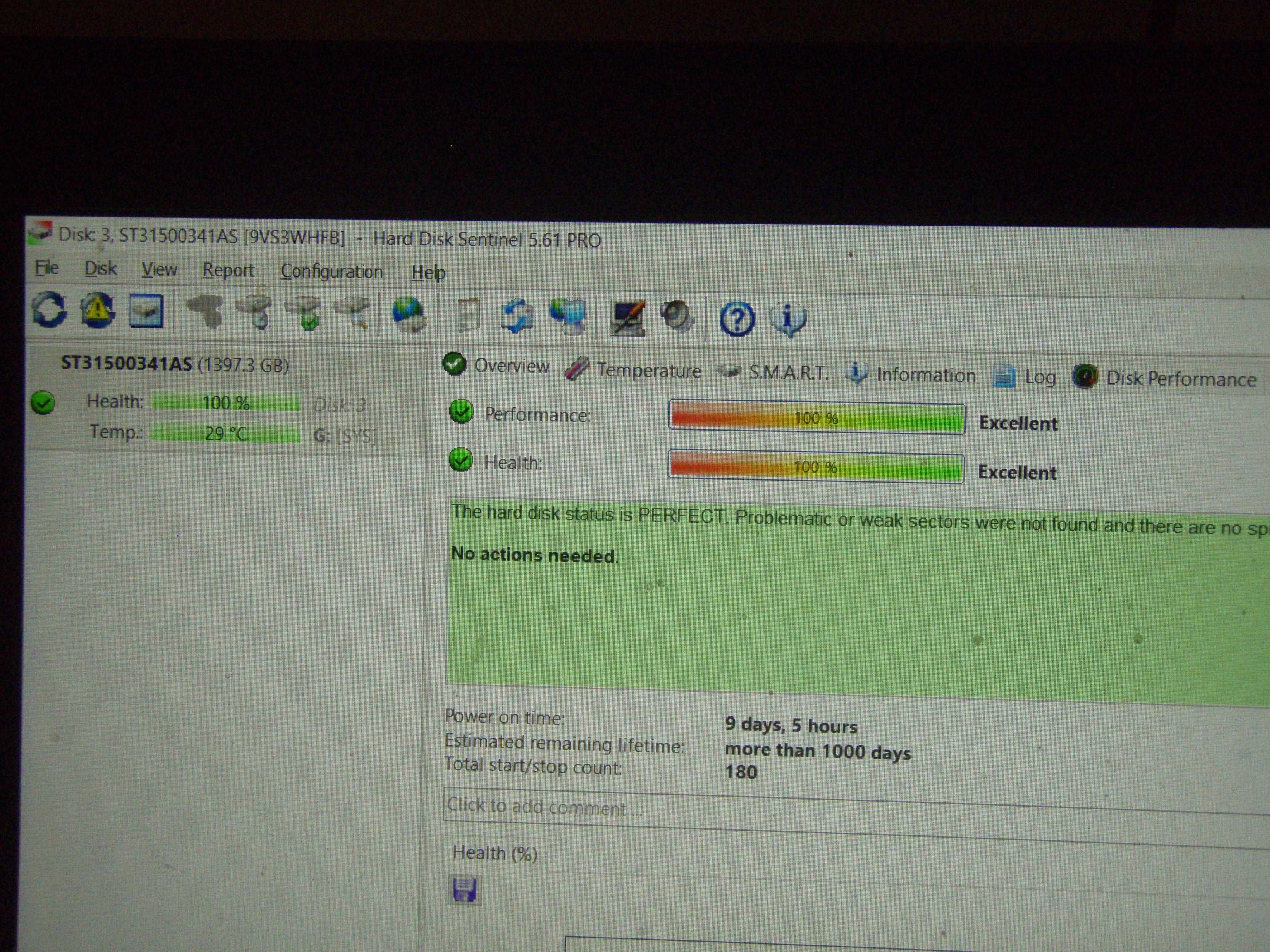Click the hard disk panel toolbar icon

146,311
